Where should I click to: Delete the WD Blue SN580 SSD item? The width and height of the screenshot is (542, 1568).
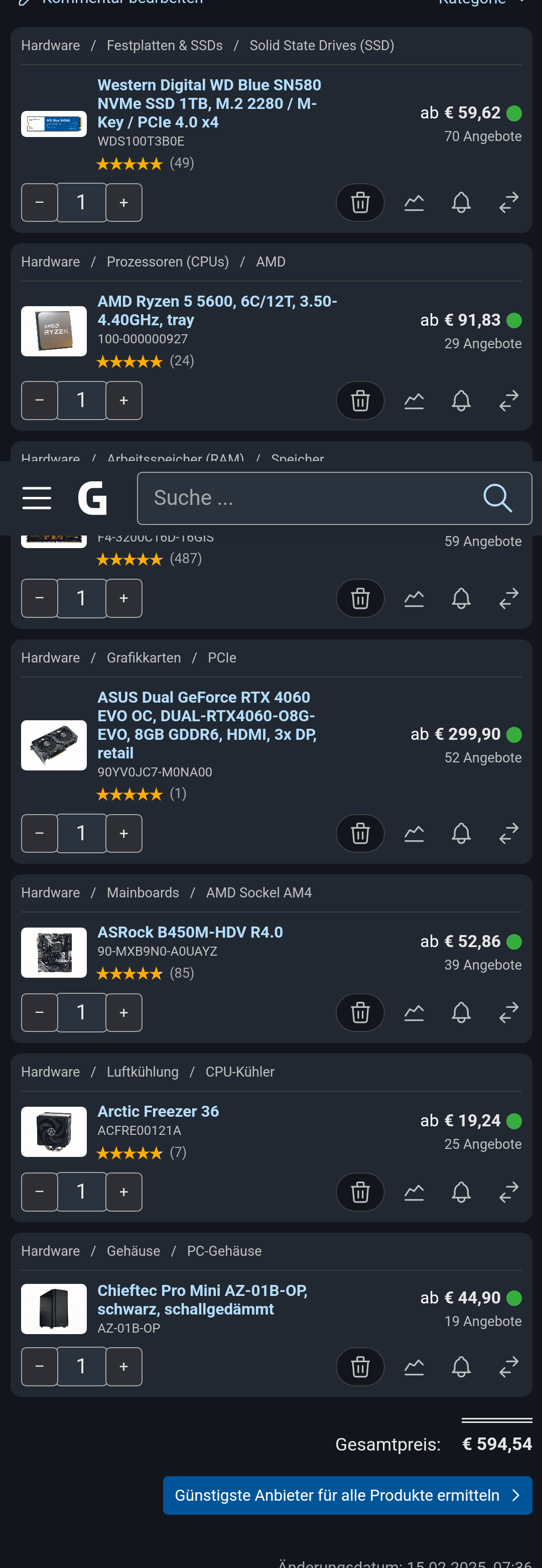[x=360, y=202]
